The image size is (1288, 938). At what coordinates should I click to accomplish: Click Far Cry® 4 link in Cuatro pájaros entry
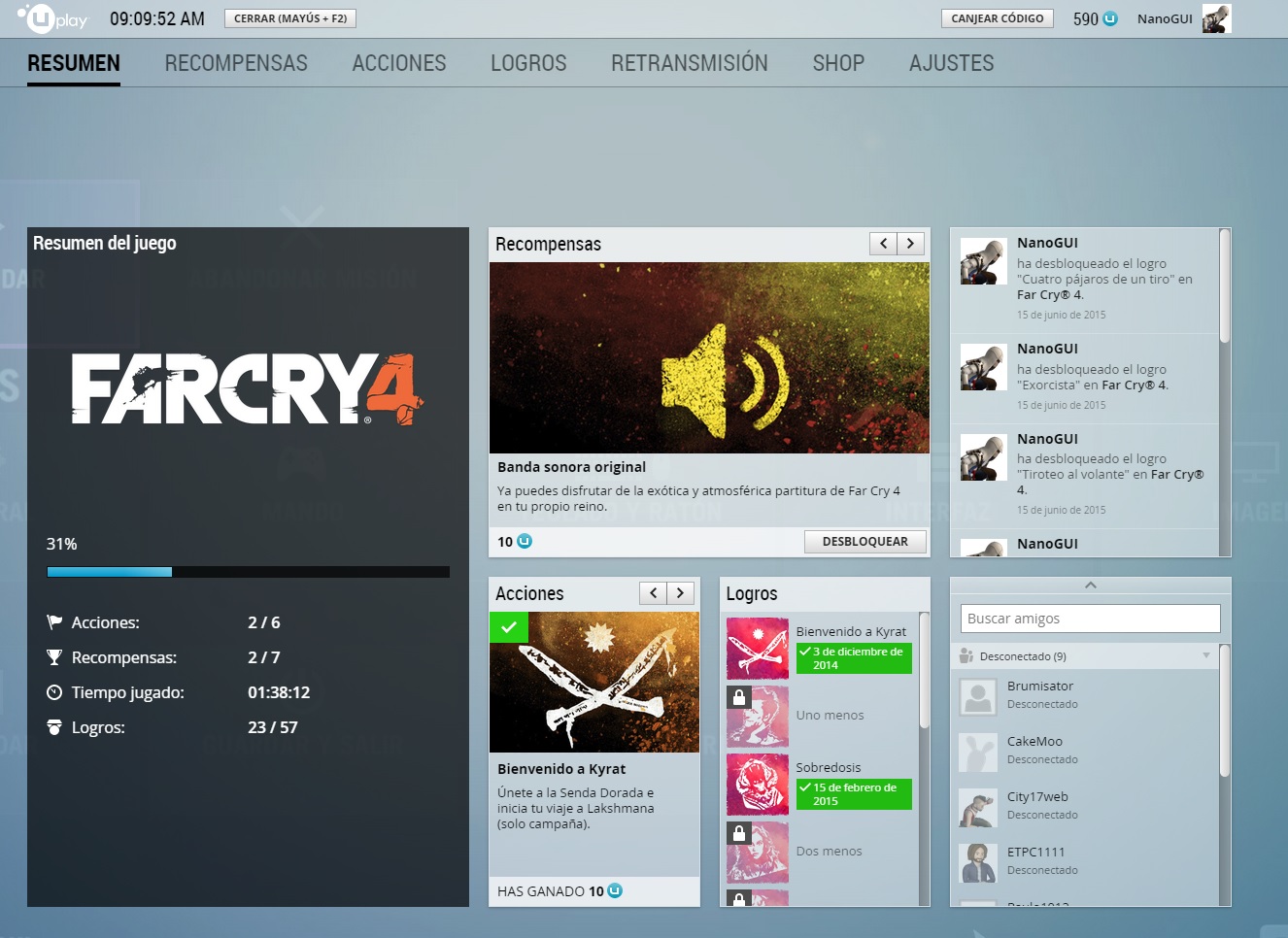tap(1049, 295)
